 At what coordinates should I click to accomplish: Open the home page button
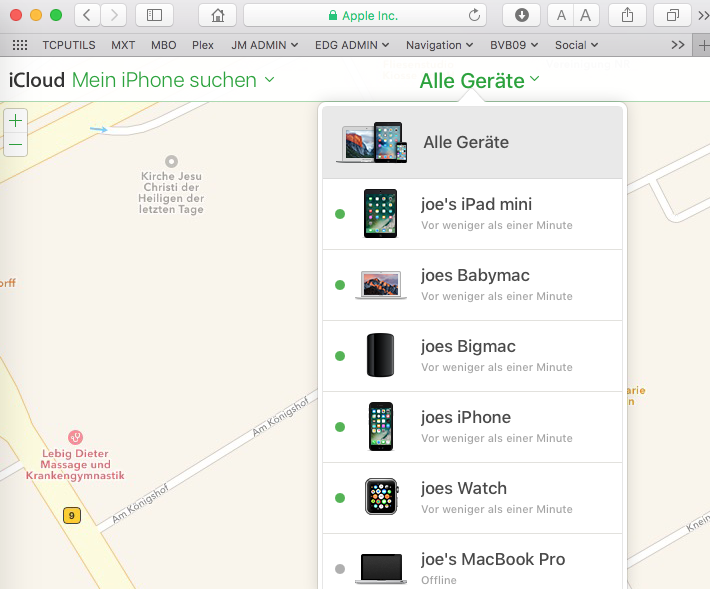tap(218, 15)
